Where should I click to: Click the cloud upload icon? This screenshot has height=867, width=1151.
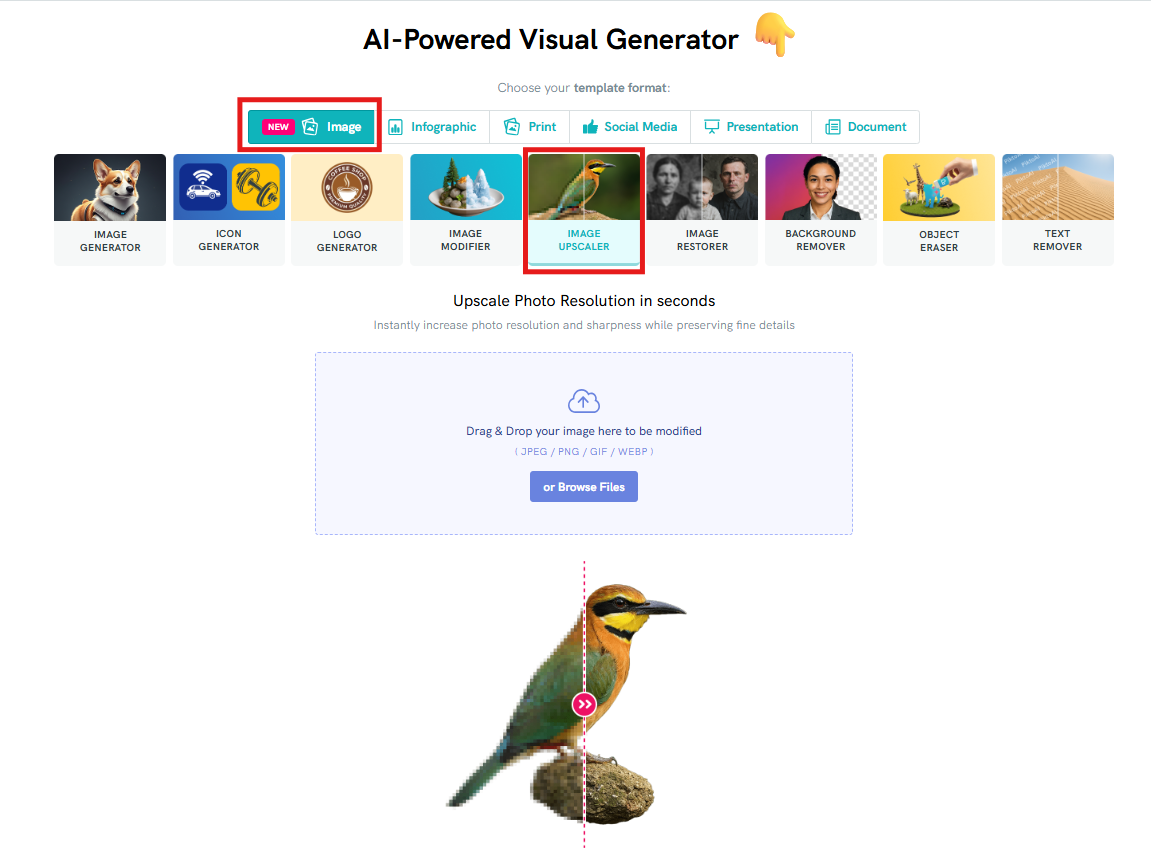click(584, 401)
